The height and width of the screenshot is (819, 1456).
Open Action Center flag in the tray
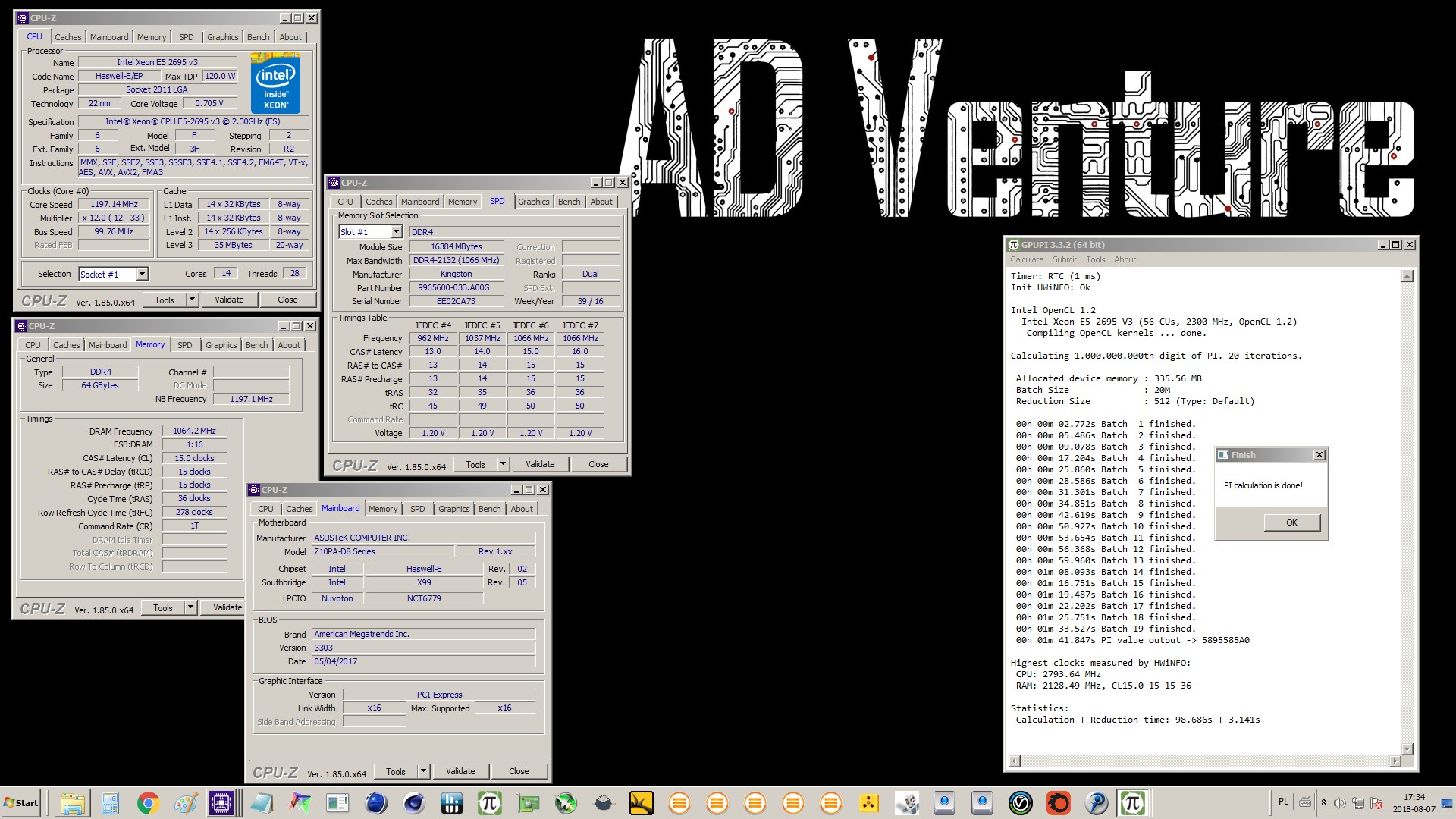[x=1376, y=802]
